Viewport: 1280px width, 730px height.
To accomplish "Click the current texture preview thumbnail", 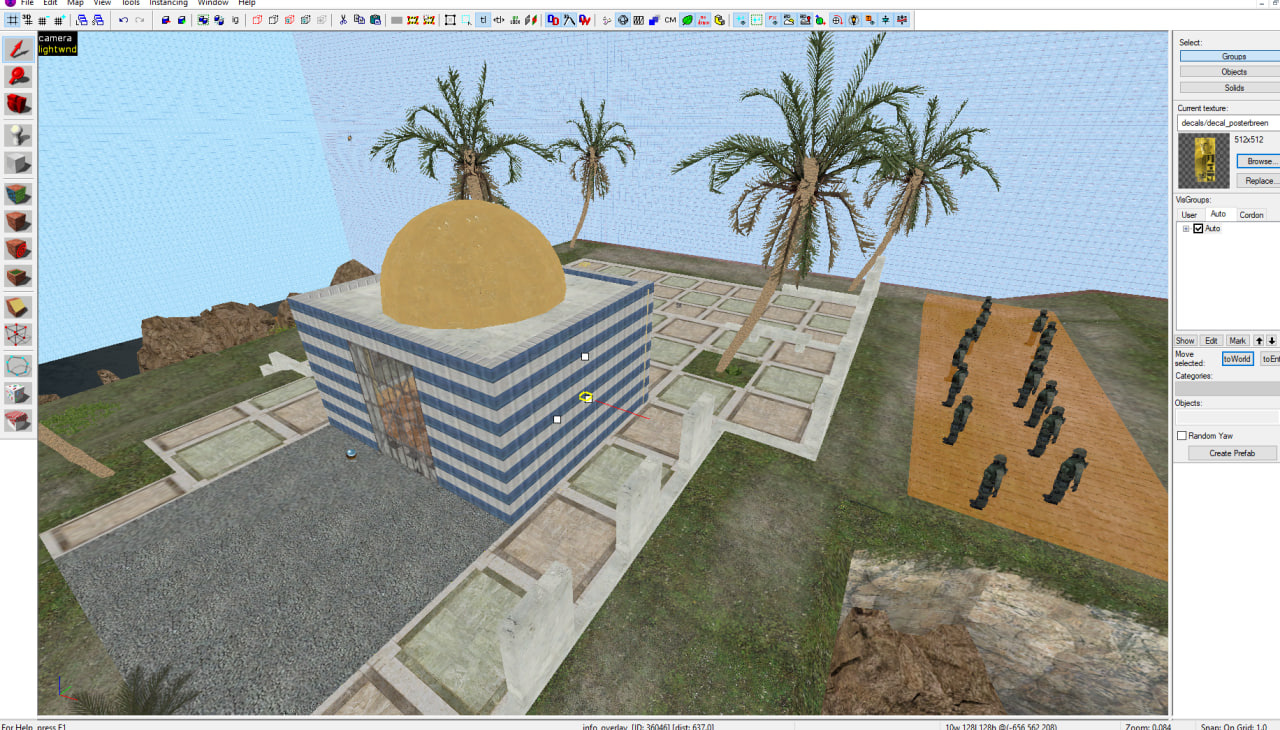I will click(x=1203, y=161).
